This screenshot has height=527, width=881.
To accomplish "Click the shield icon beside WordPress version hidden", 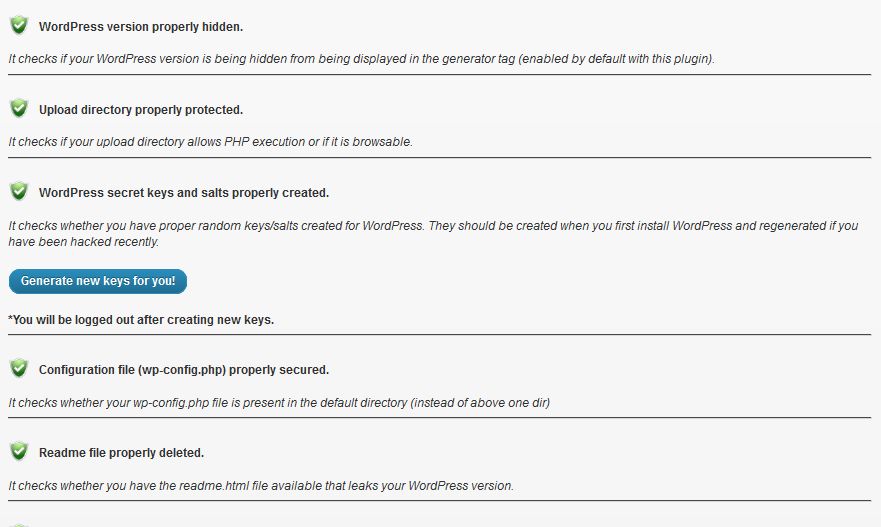I will click(19, 25).
